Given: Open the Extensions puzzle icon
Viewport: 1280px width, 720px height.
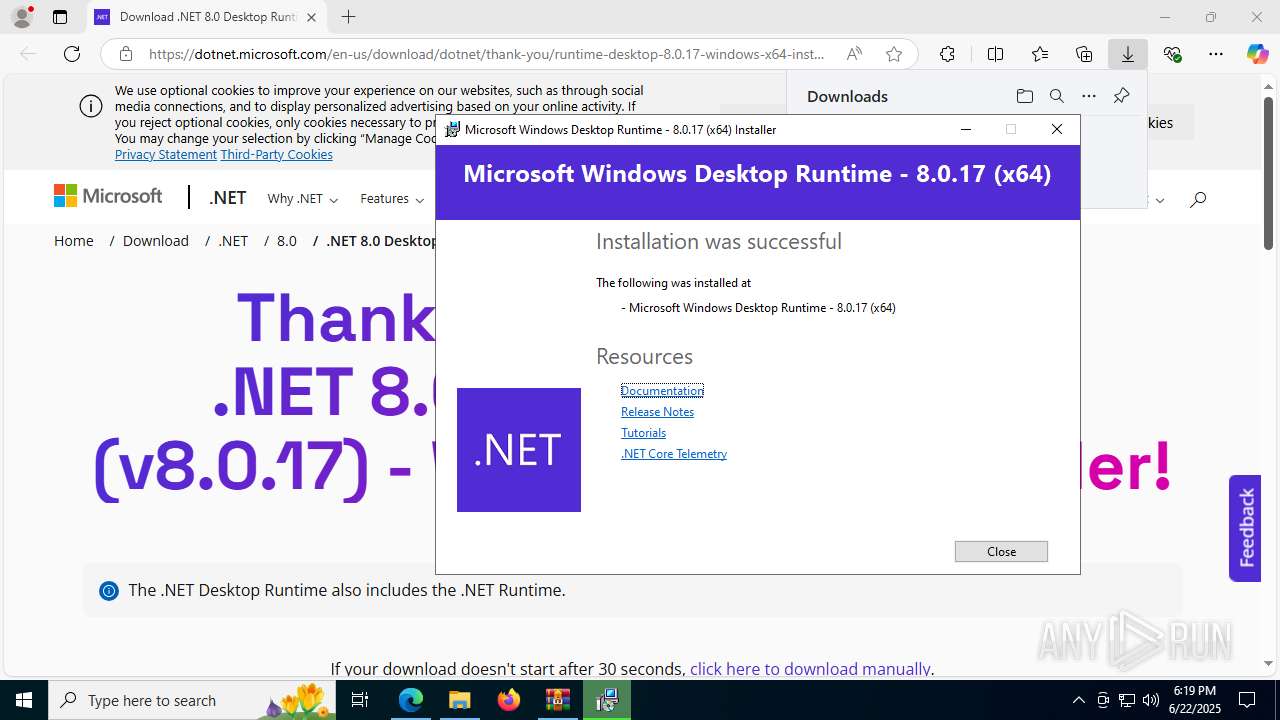Looking at the screenshot, I should pyautogui.click(x=947, y=54).
